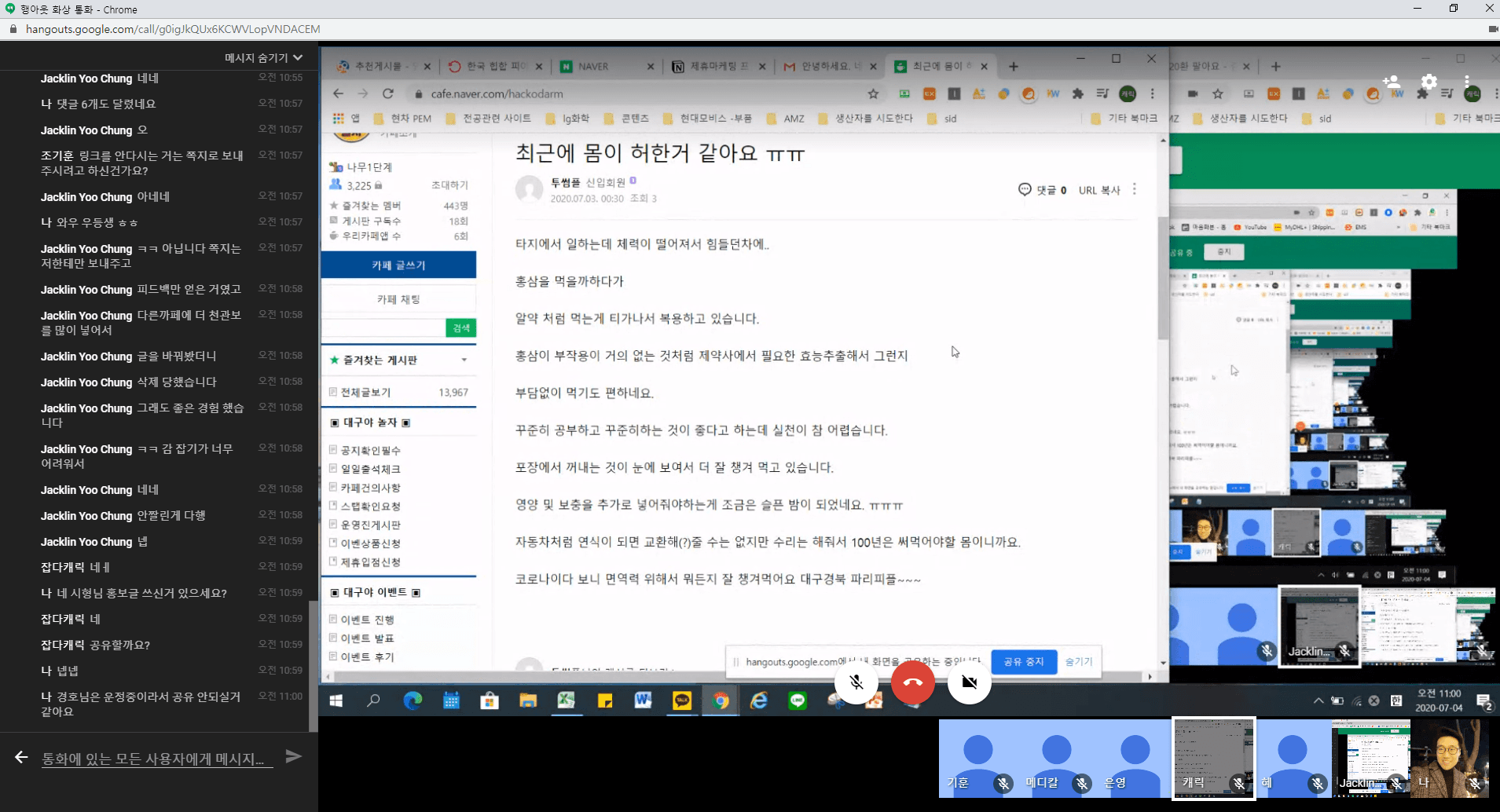
Task: Launch Excel from the taskbar
Action: click(x=567, y=700)
